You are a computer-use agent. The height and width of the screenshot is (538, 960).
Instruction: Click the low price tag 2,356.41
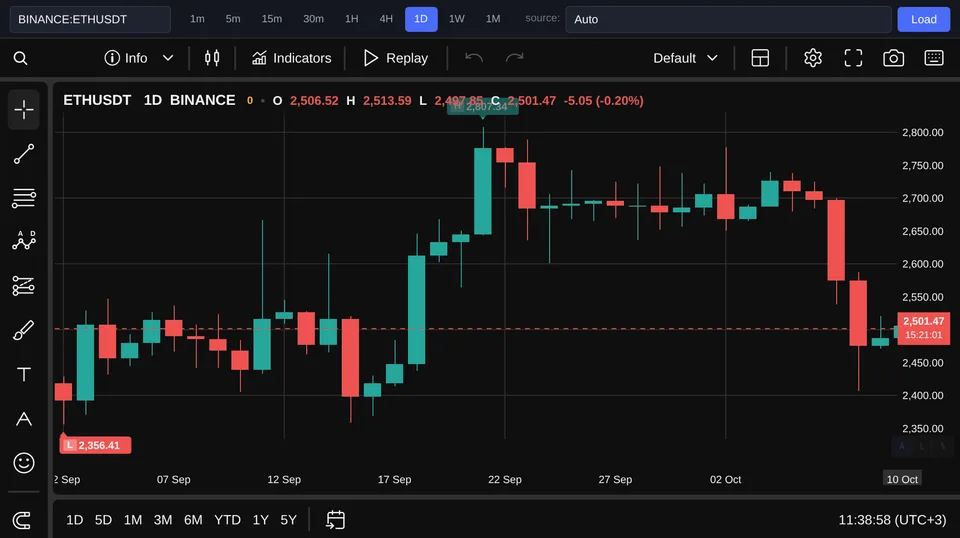95,445
